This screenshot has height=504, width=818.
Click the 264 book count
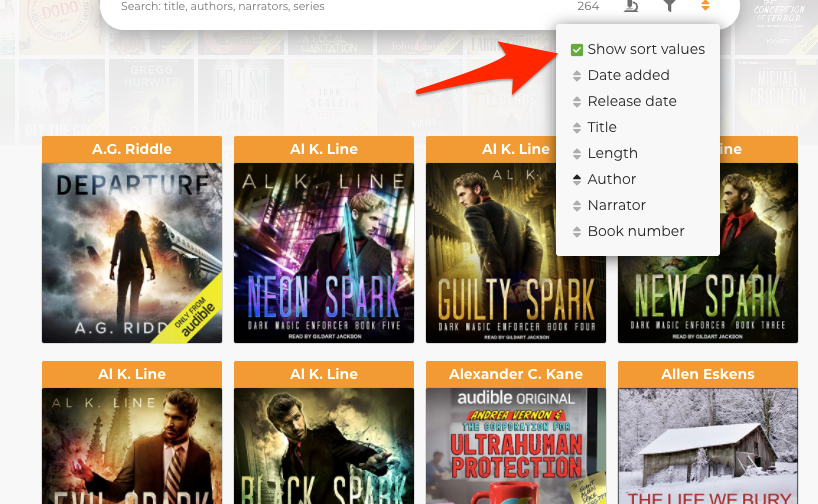pyautogui.click(x=588, y=6)
